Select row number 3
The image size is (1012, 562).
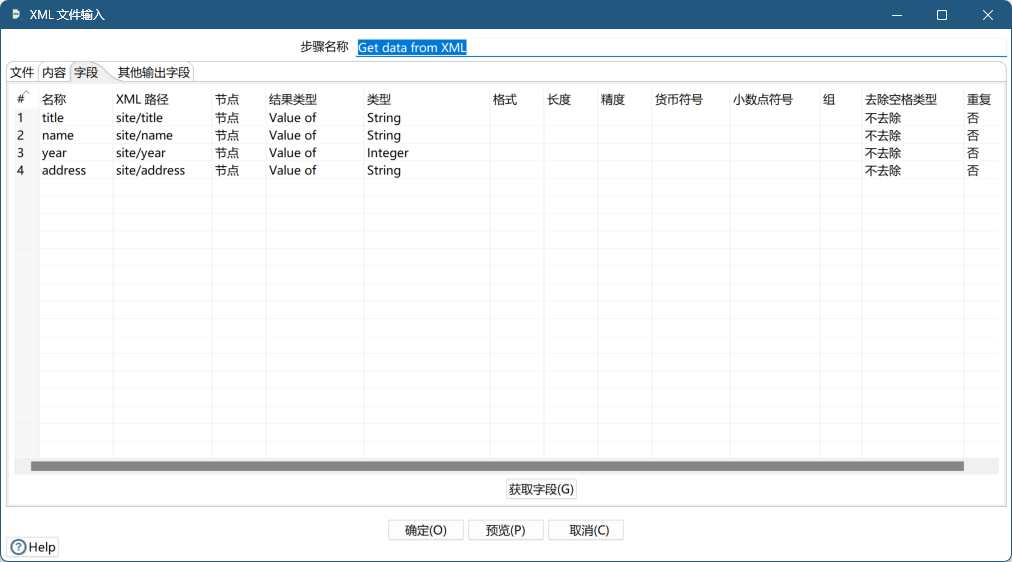(26, 152)
